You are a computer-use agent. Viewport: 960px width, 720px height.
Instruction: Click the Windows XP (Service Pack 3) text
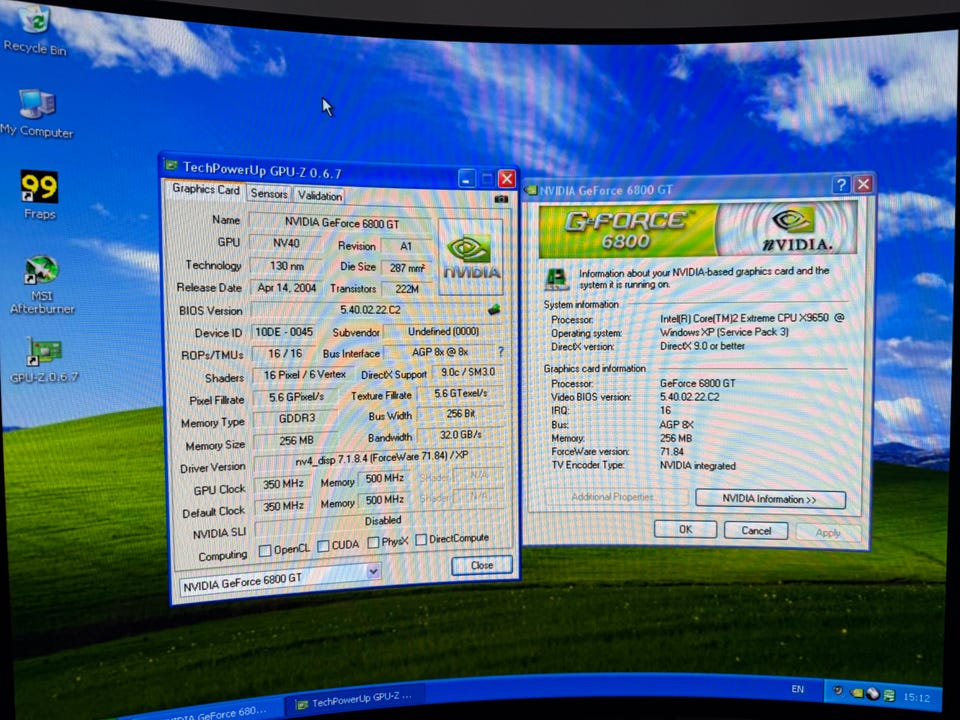point(724,332)
